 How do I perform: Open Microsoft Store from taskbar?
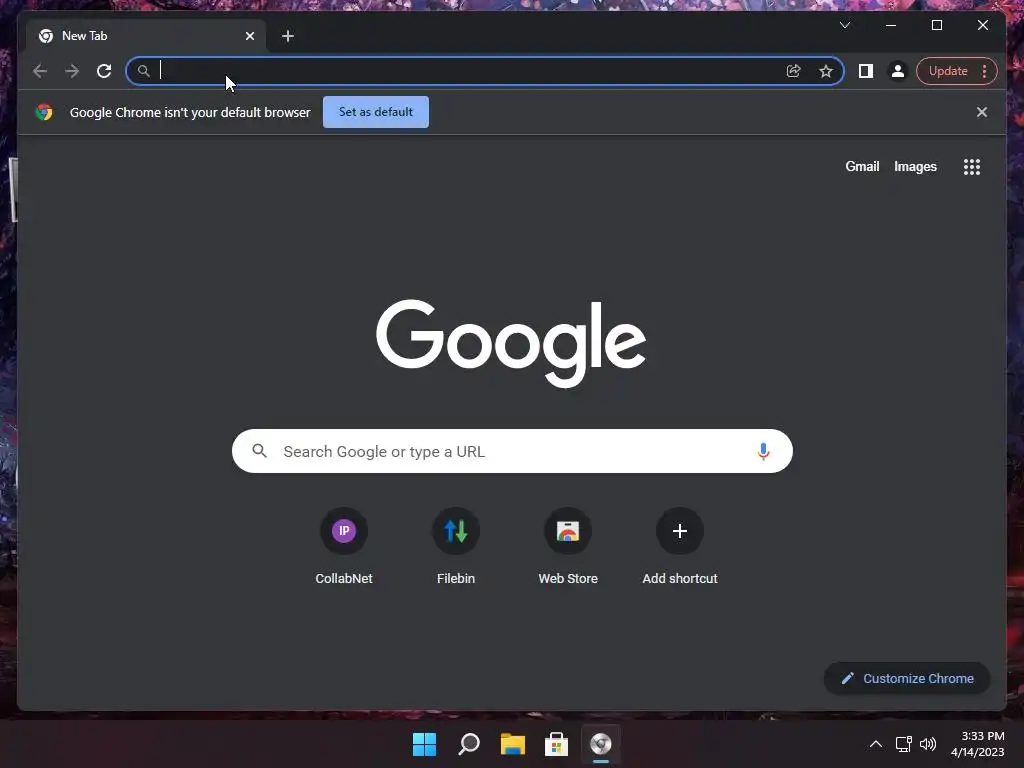click(556, 744)
